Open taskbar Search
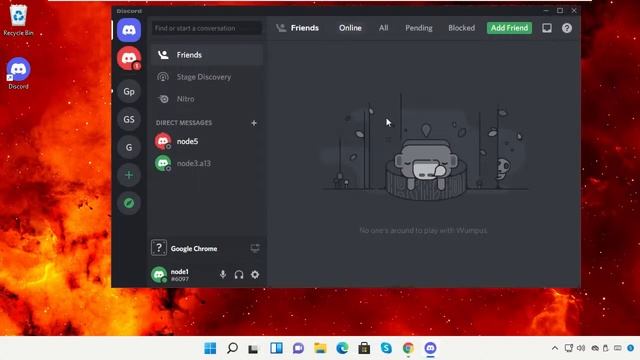Screen dimensions: 640x360 click(x=232, y=348)
